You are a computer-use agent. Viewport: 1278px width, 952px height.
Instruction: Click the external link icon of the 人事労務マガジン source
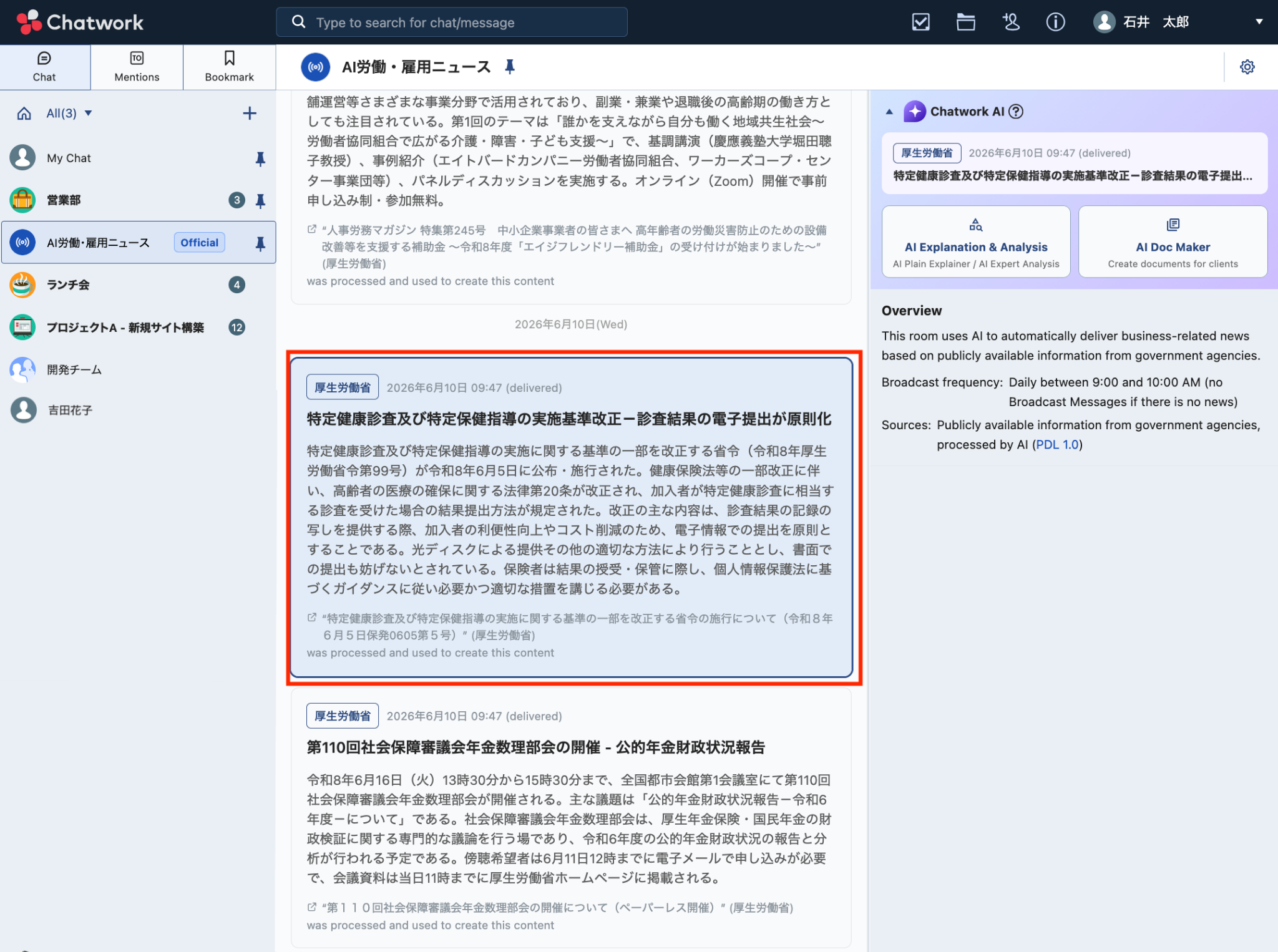(312, 230)
